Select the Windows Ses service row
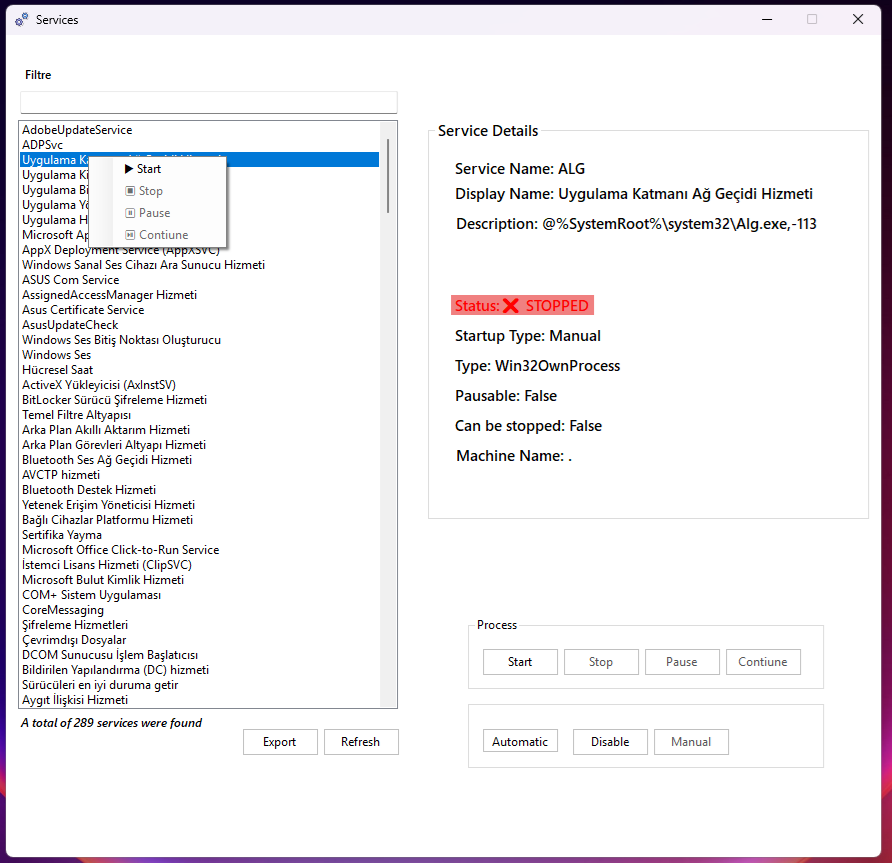 200,355
